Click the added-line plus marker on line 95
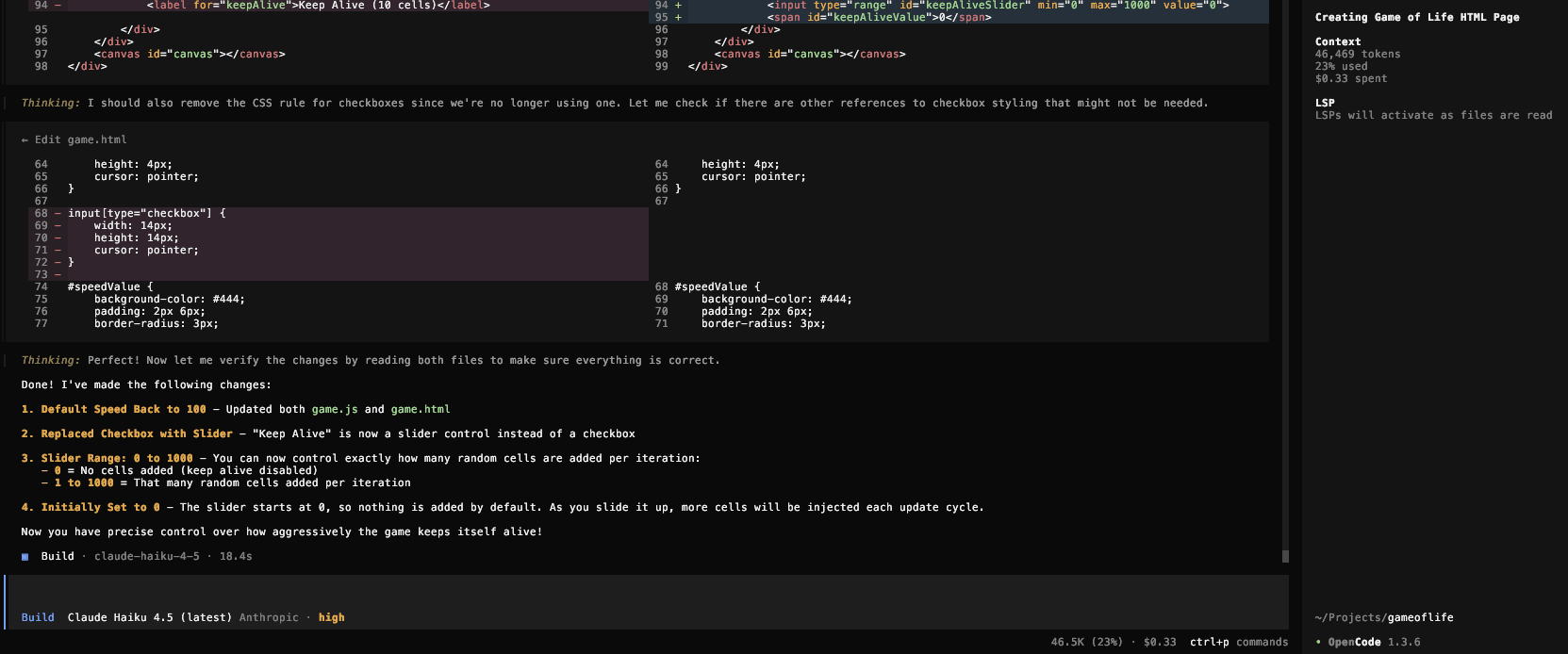This screenshot has height=654, width=1568. (678, 18)
